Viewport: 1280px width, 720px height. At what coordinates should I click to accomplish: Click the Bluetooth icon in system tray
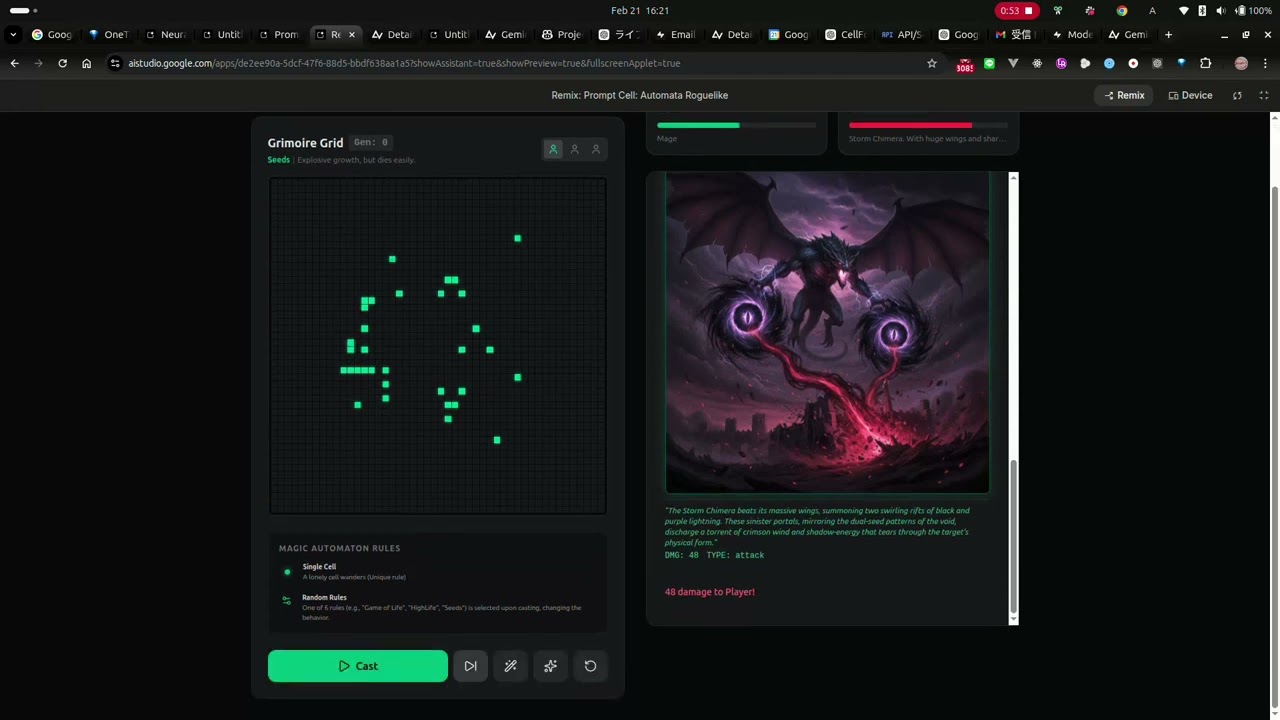tap(1202, 10)
